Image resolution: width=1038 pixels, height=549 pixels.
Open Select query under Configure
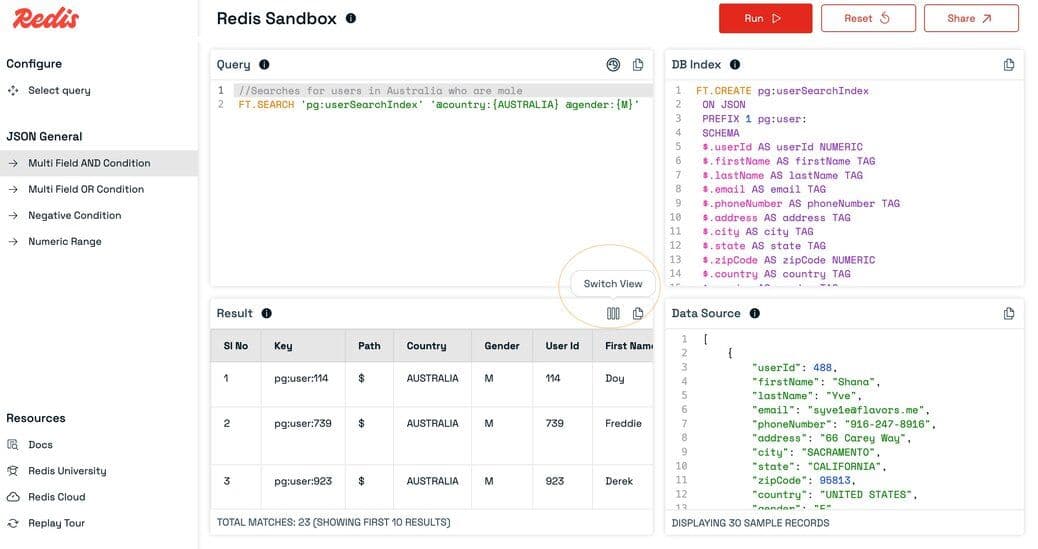(59, 90)
